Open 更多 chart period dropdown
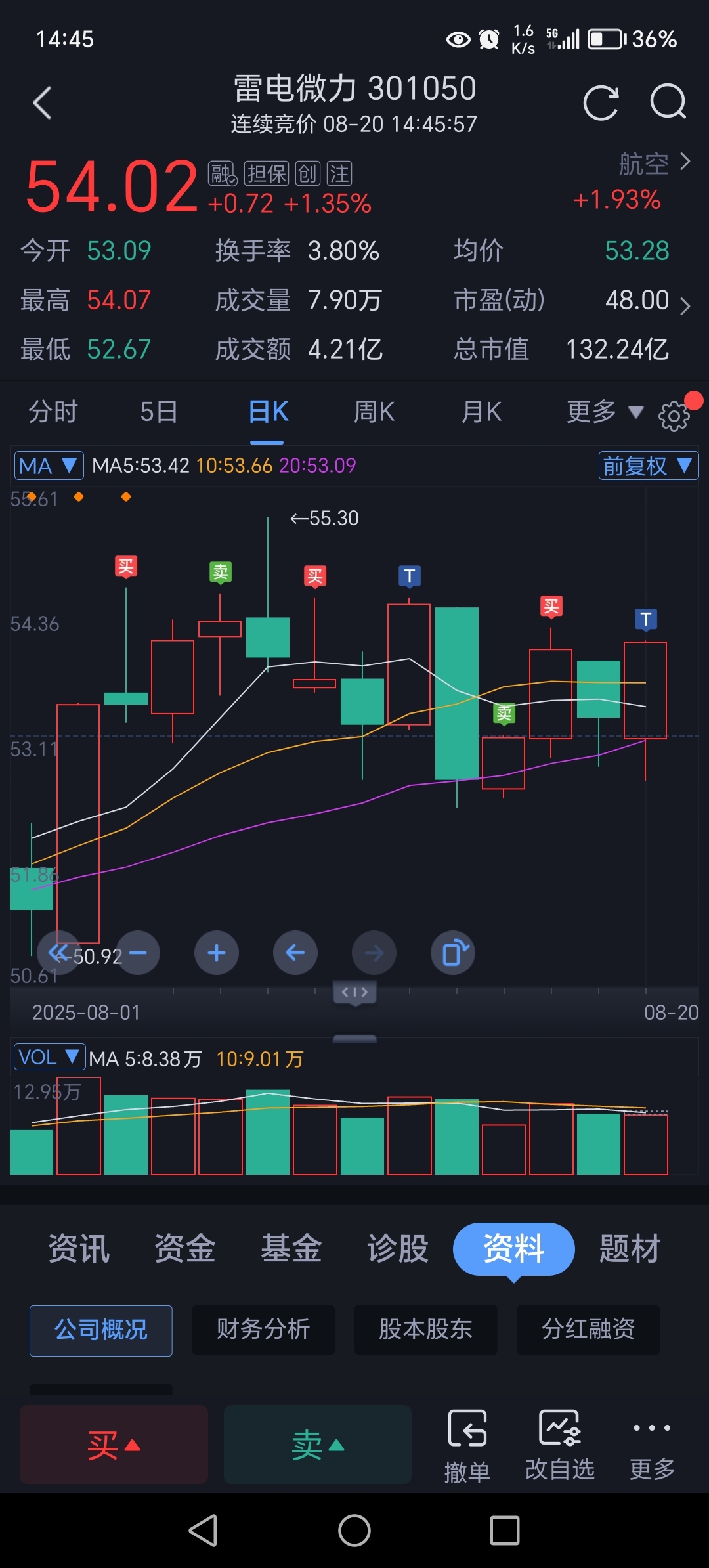 (x=604, y=412)
